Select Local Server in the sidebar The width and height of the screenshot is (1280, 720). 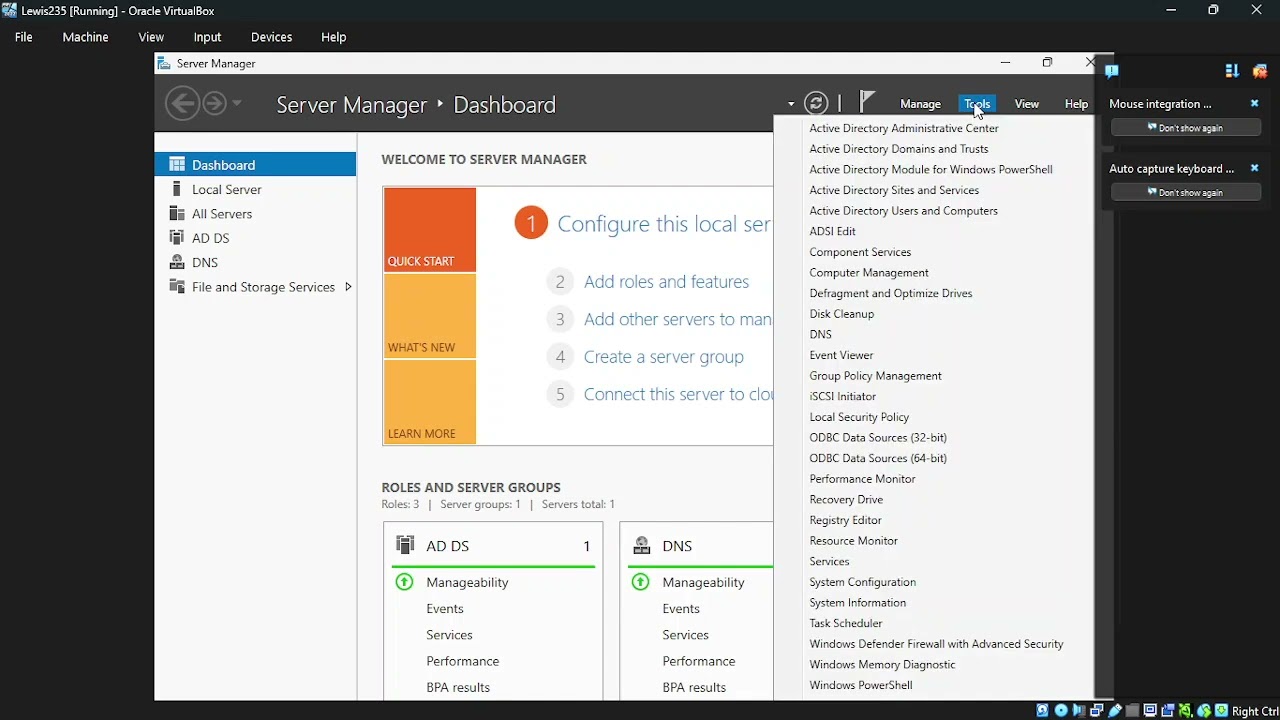tap(255, 189)
